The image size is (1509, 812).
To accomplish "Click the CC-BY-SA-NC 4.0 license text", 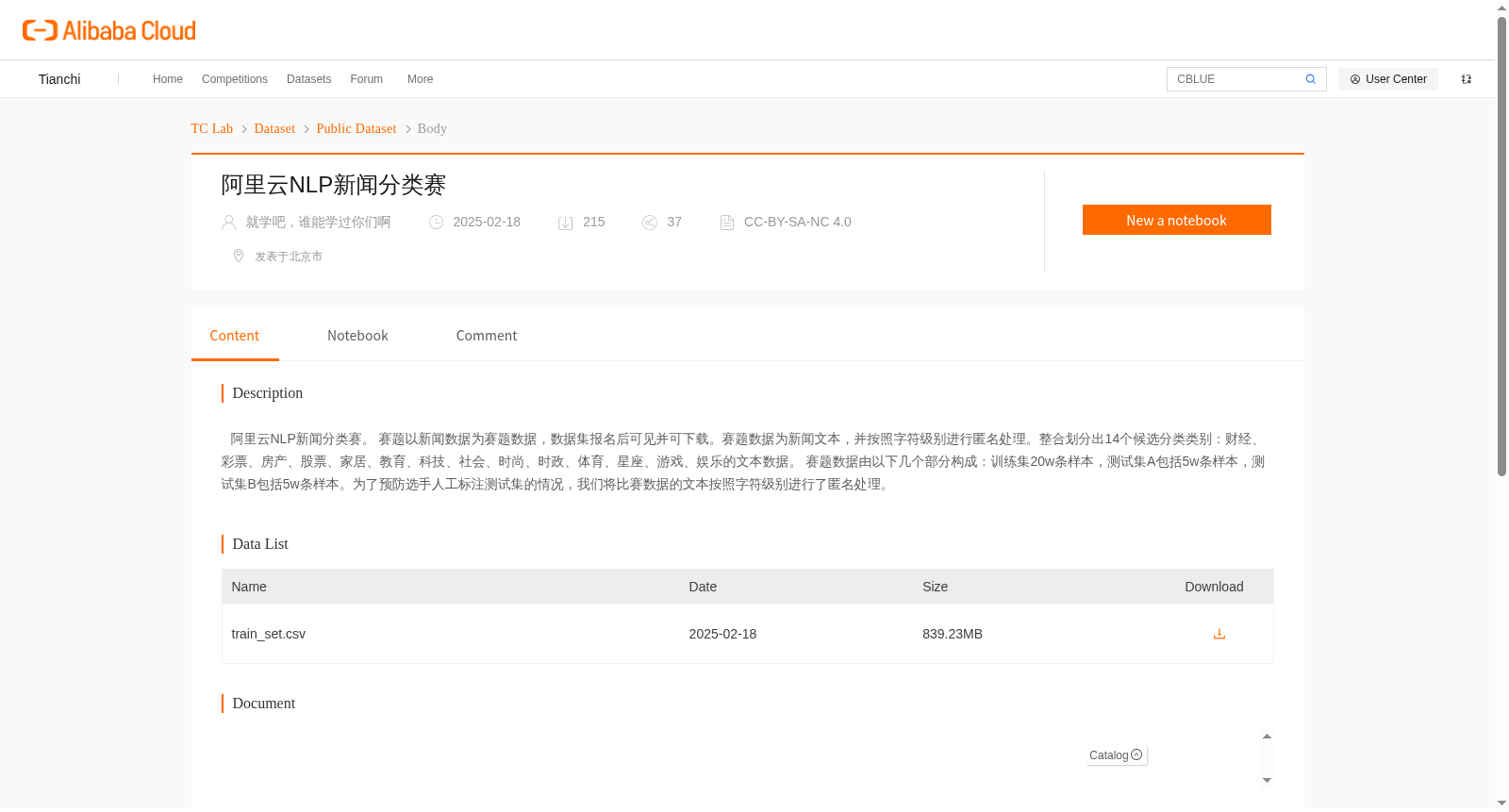I will point(798,223).
